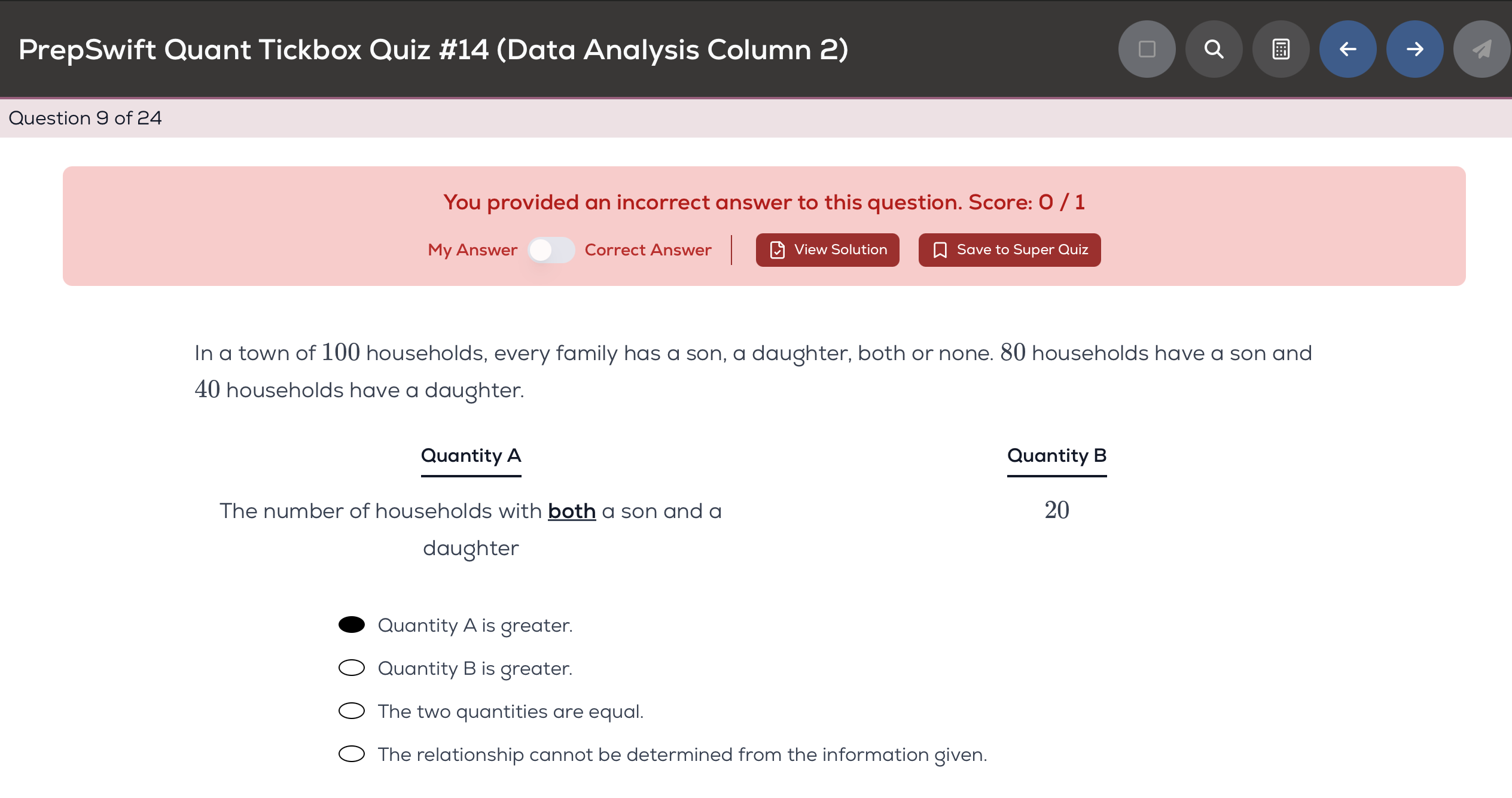
Task: Click the Correct Answer label
Action: [x=648, y=250]
